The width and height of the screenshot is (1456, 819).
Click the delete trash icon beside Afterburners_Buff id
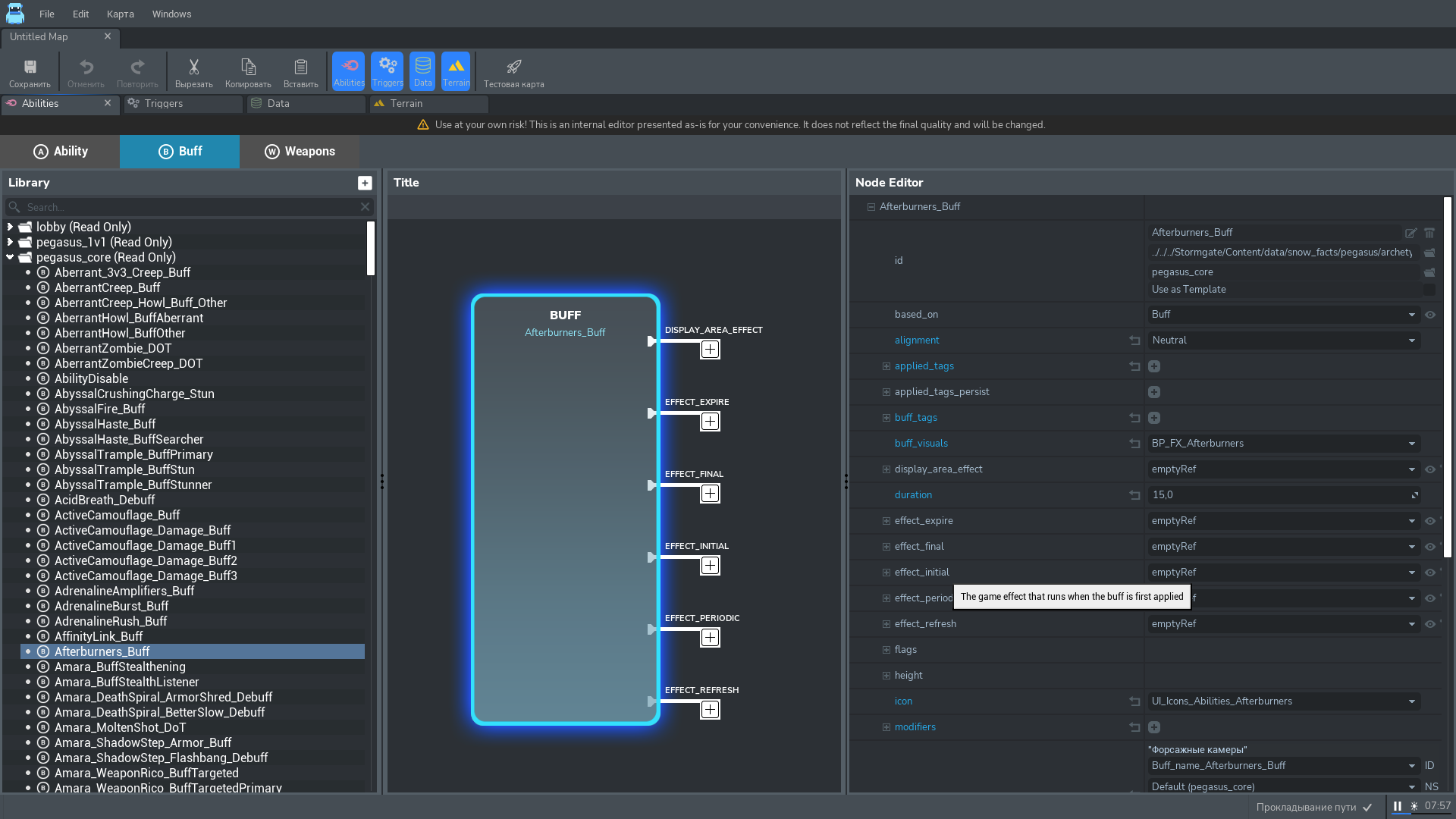tap(1429, 233)
